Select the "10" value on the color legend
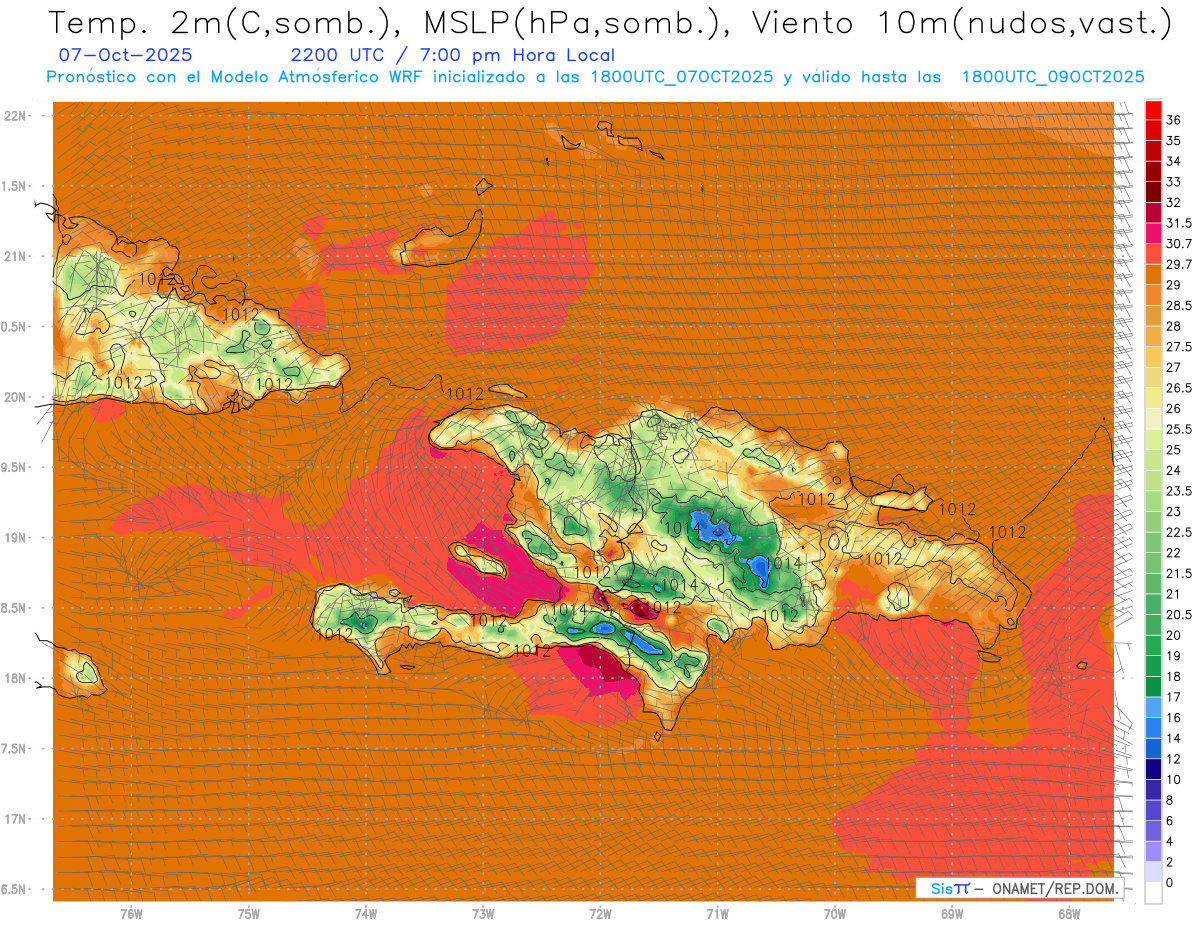Viewport: 1200px width, 927px height. 1174,780
